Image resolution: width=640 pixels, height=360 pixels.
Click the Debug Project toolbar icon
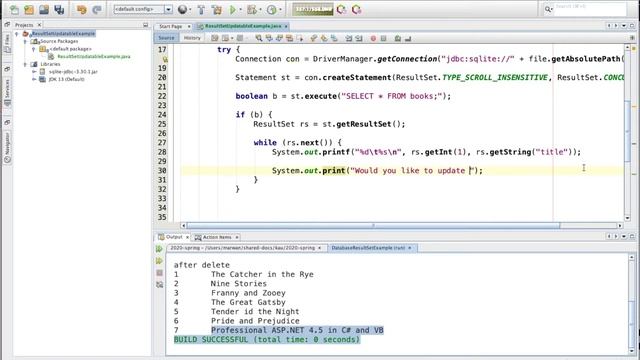[x=252, y=9]
